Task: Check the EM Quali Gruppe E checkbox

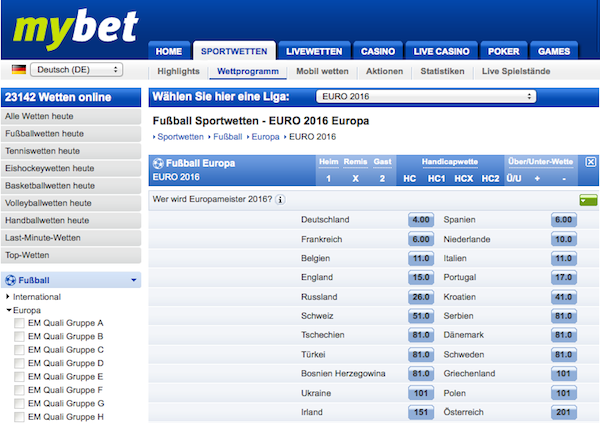Action: [x=19, y=377]
